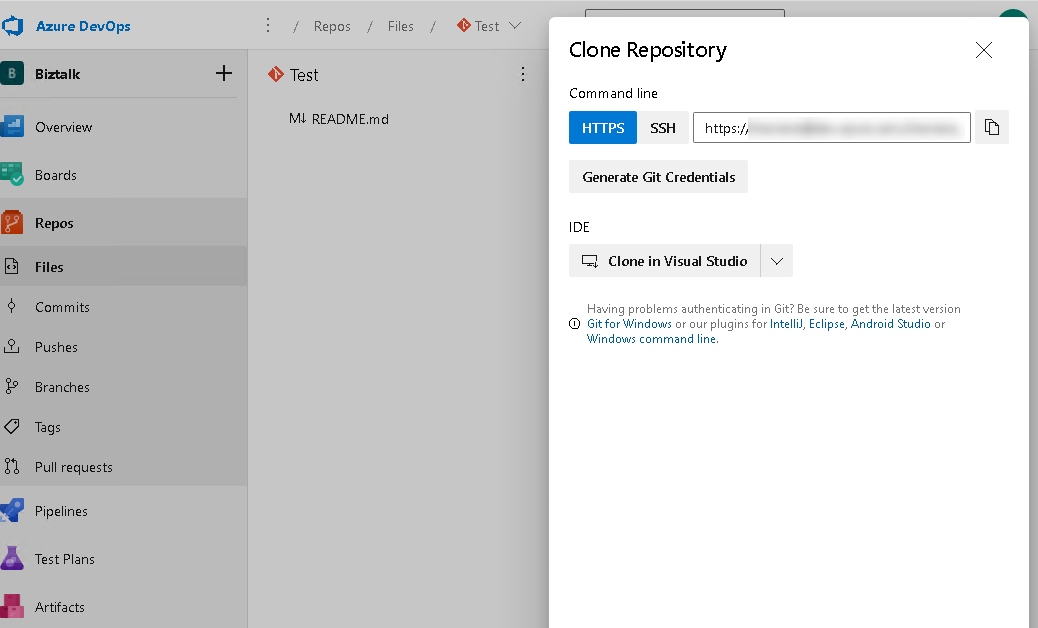Open the Overview sidebar icon
Viewport: 1038px width, 628px height.
coord(12,126)
